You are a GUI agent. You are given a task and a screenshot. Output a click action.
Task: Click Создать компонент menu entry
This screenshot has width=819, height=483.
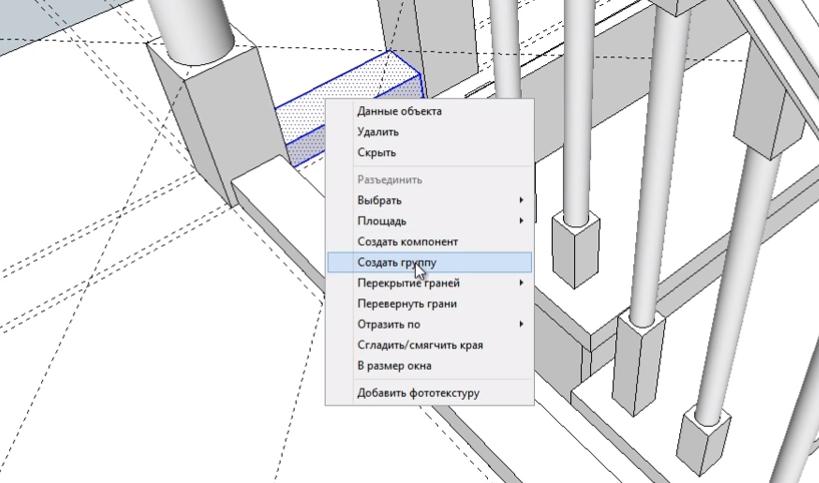pos(429,242)
